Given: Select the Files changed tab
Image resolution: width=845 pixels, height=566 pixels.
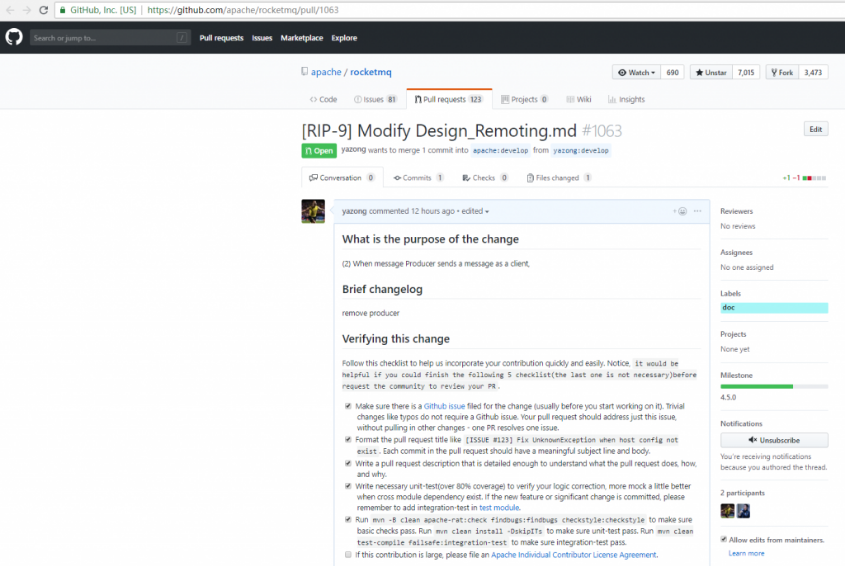Looking at the screenshot, I should pyautogui.click(x=558, y=178).
